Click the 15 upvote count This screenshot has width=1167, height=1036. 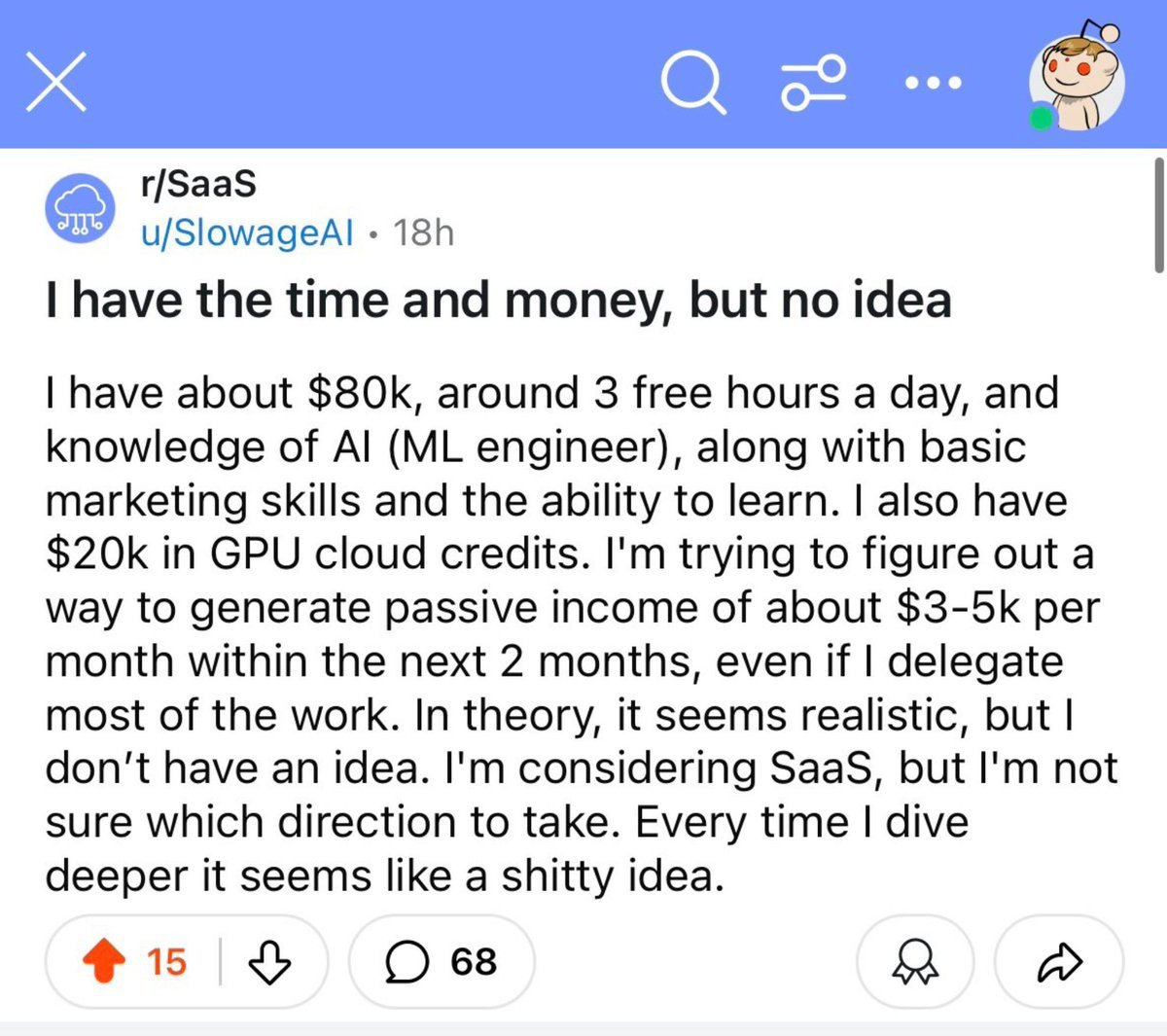point(166,962)
